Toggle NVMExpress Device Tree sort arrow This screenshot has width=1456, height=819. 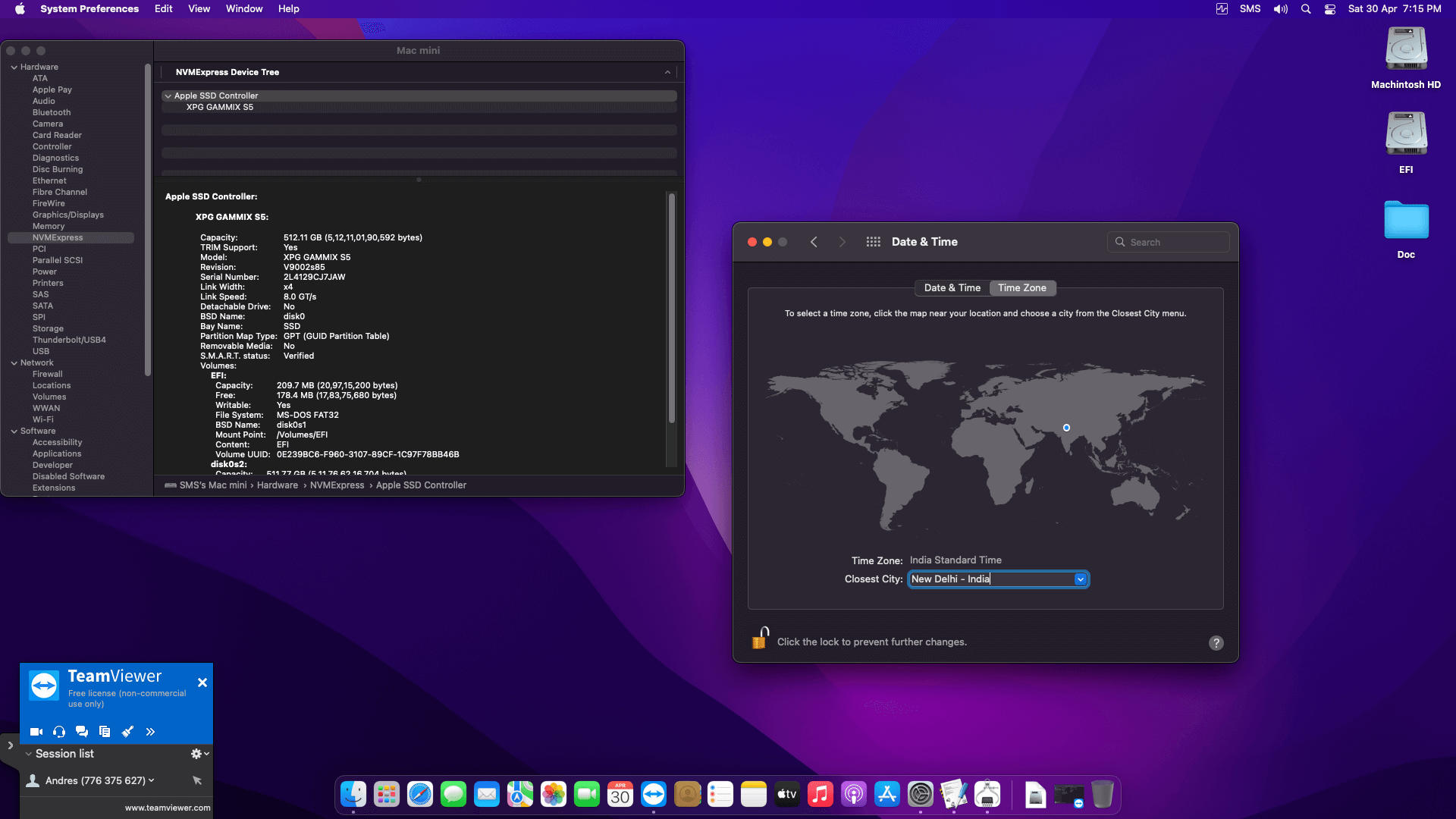(667, 73)
